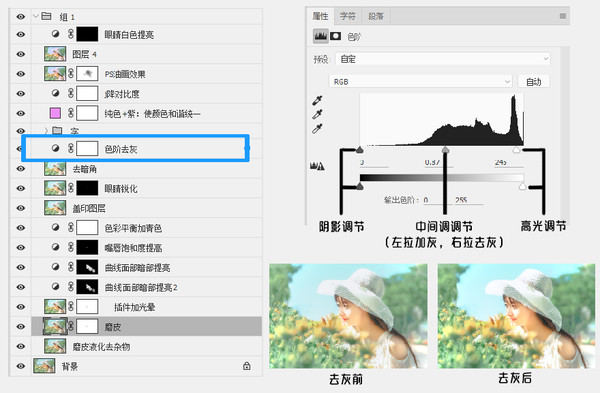Viewport: 600px width, 393px height.
Task: Switch to the 字符 tab
Action: tap(347, 16)
